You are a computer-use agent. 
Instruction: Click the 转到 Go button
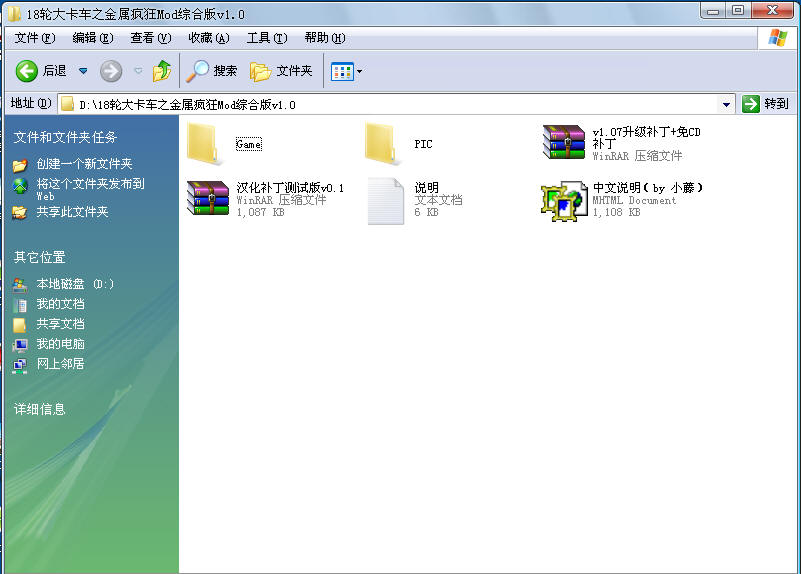[765, 104]
